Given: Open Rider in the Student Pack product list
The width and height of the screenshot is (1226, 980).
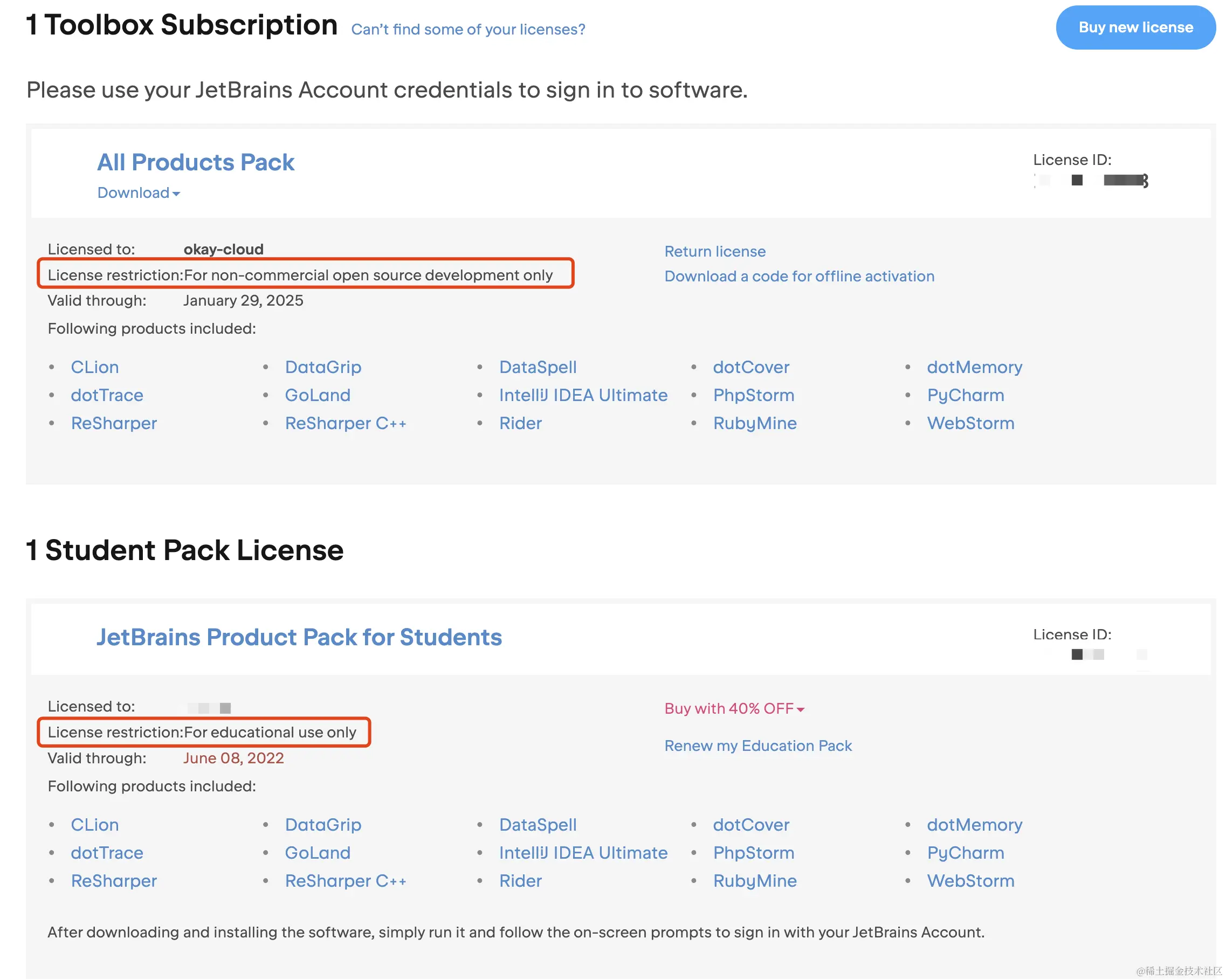Looking at the screenshot, I should click(520, 880).
